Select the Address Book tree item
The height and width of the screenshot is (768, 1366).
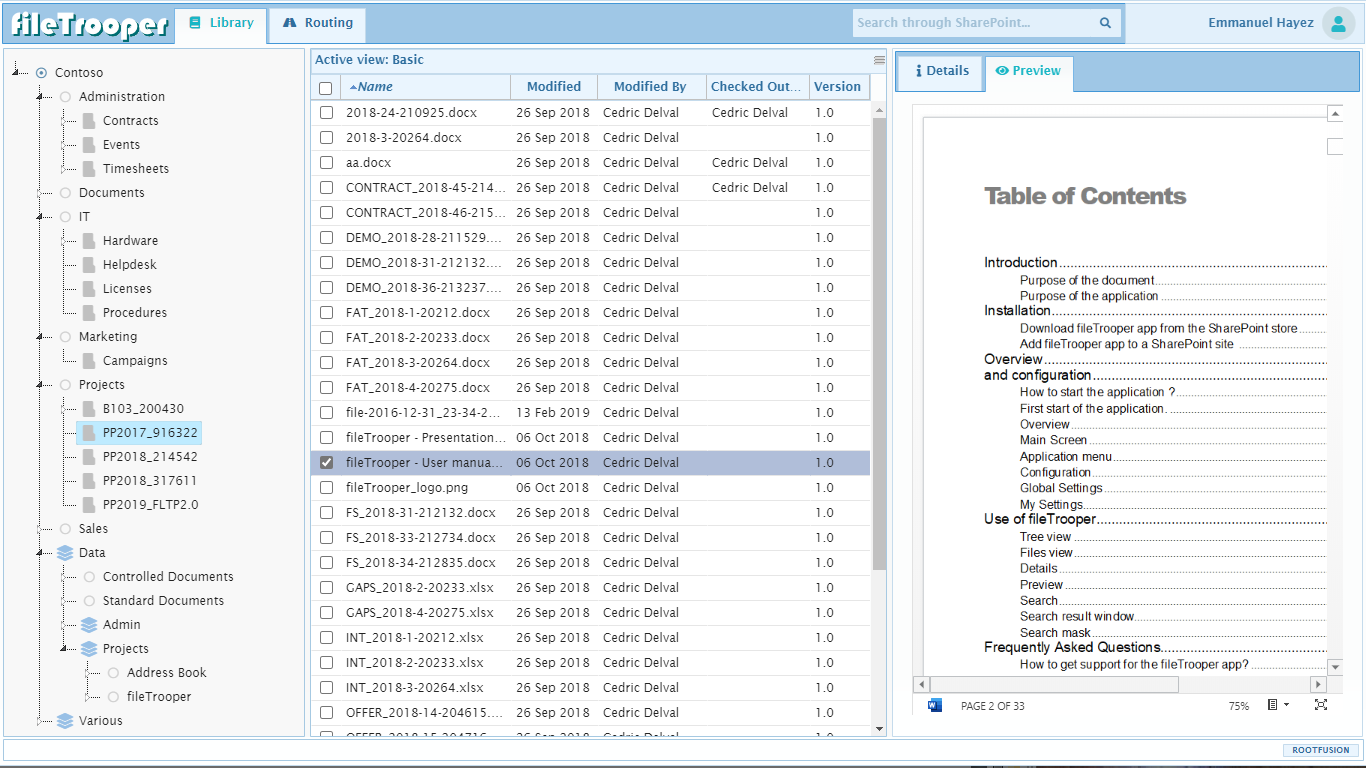tap(166, 673)
